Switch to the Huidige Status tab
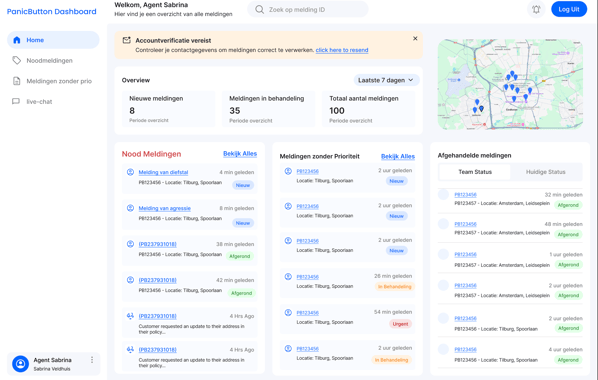 click(x=545, y=172)
